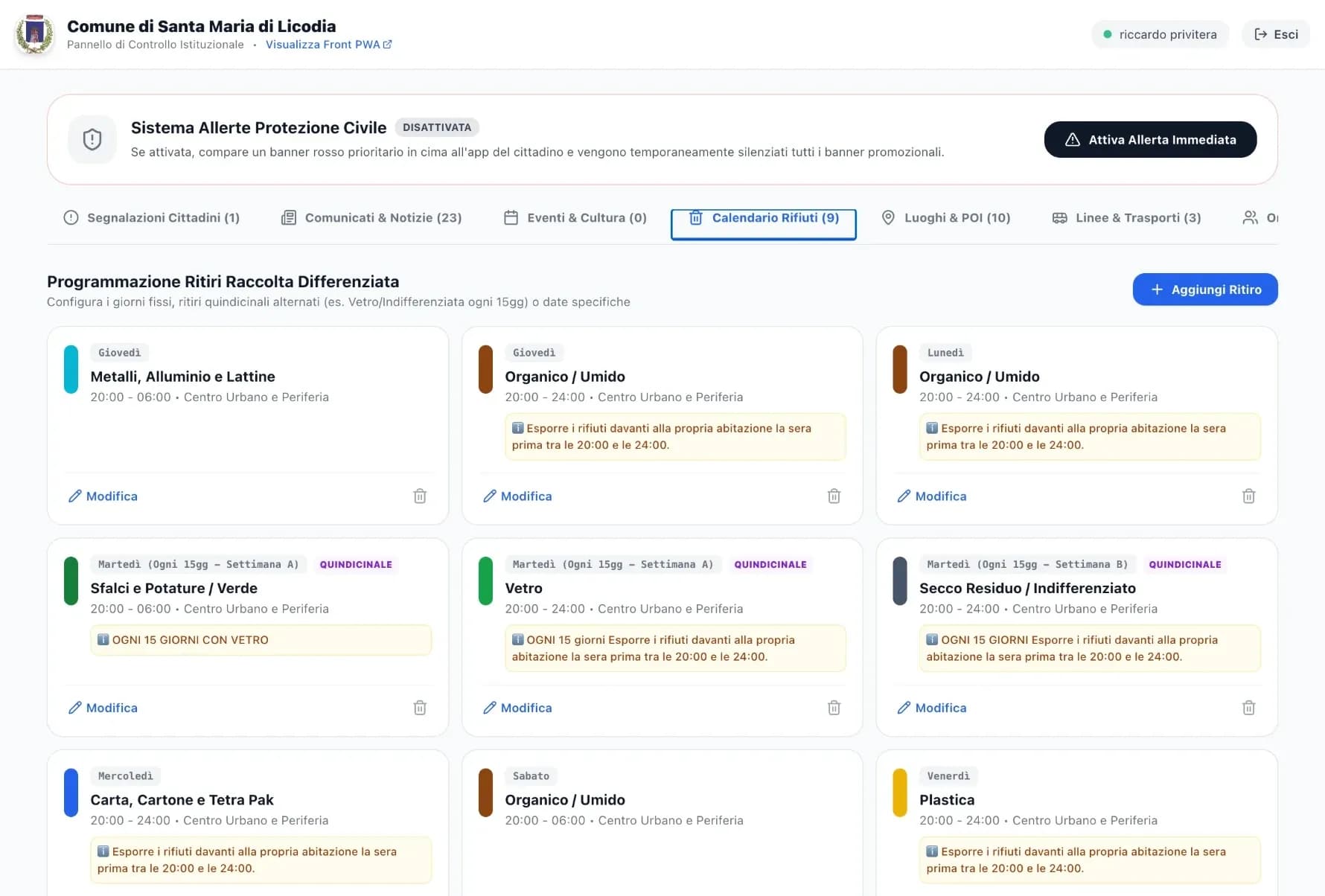Edit the Sfalci e Potature / Verde pickup
The width and height of the screenshot is (1325, 896).
103,708
